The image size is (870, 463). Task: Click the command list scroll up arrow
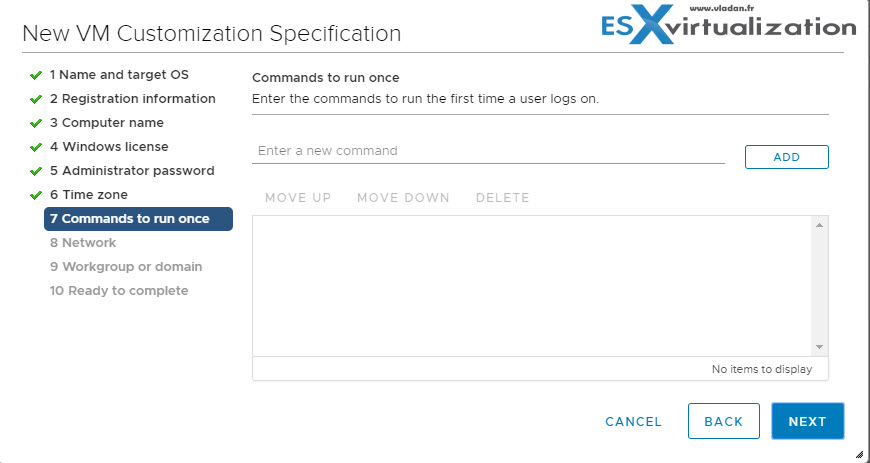pyautogui.click(x=820, y=225)
